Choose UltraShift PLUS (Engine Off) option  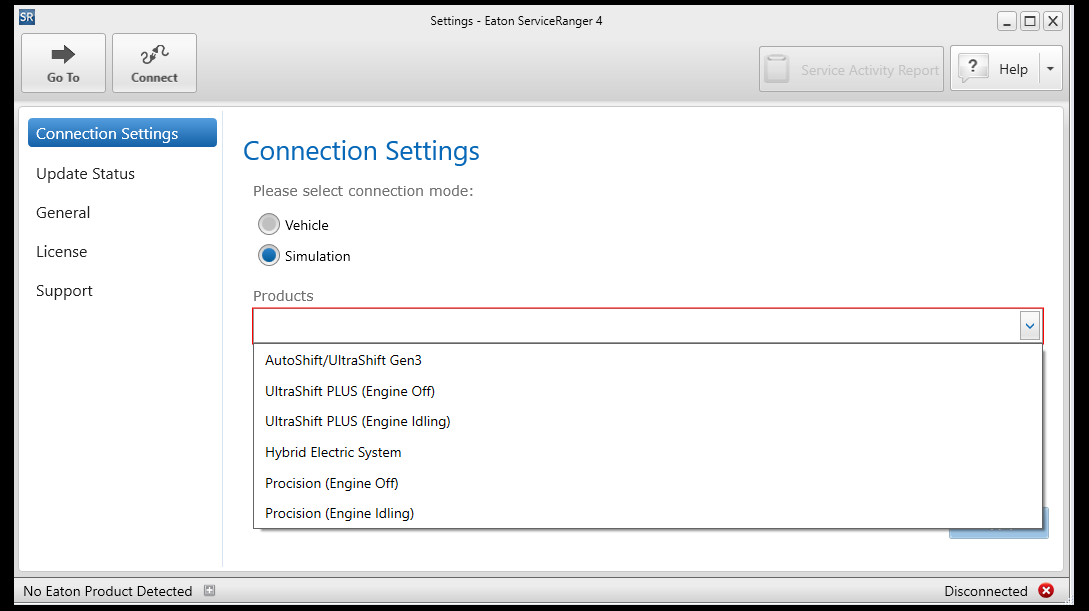coord(349,391)
